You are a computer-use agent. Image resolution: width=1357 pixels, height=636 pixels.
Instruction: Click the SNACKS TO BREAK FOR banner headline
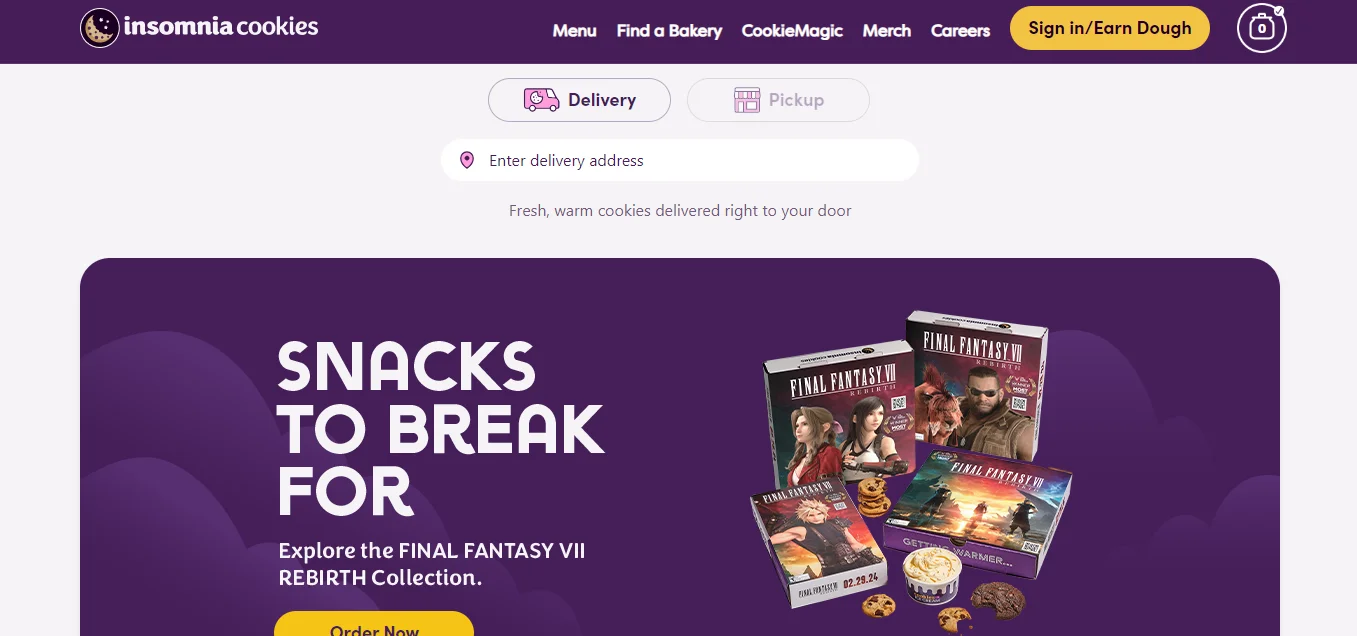(x=440, y=428)
